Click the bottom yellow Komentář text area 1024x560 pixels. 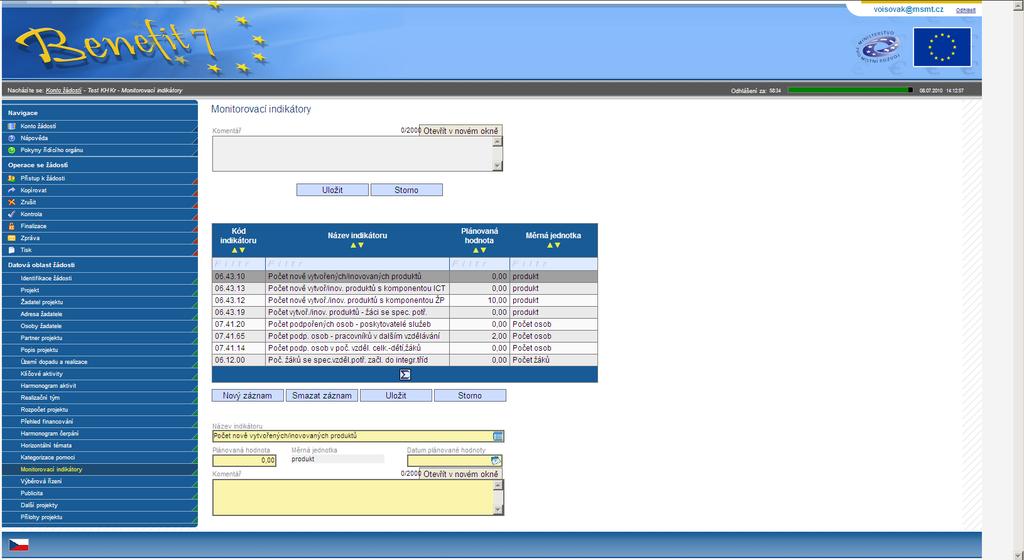click(x=353, y=497)
